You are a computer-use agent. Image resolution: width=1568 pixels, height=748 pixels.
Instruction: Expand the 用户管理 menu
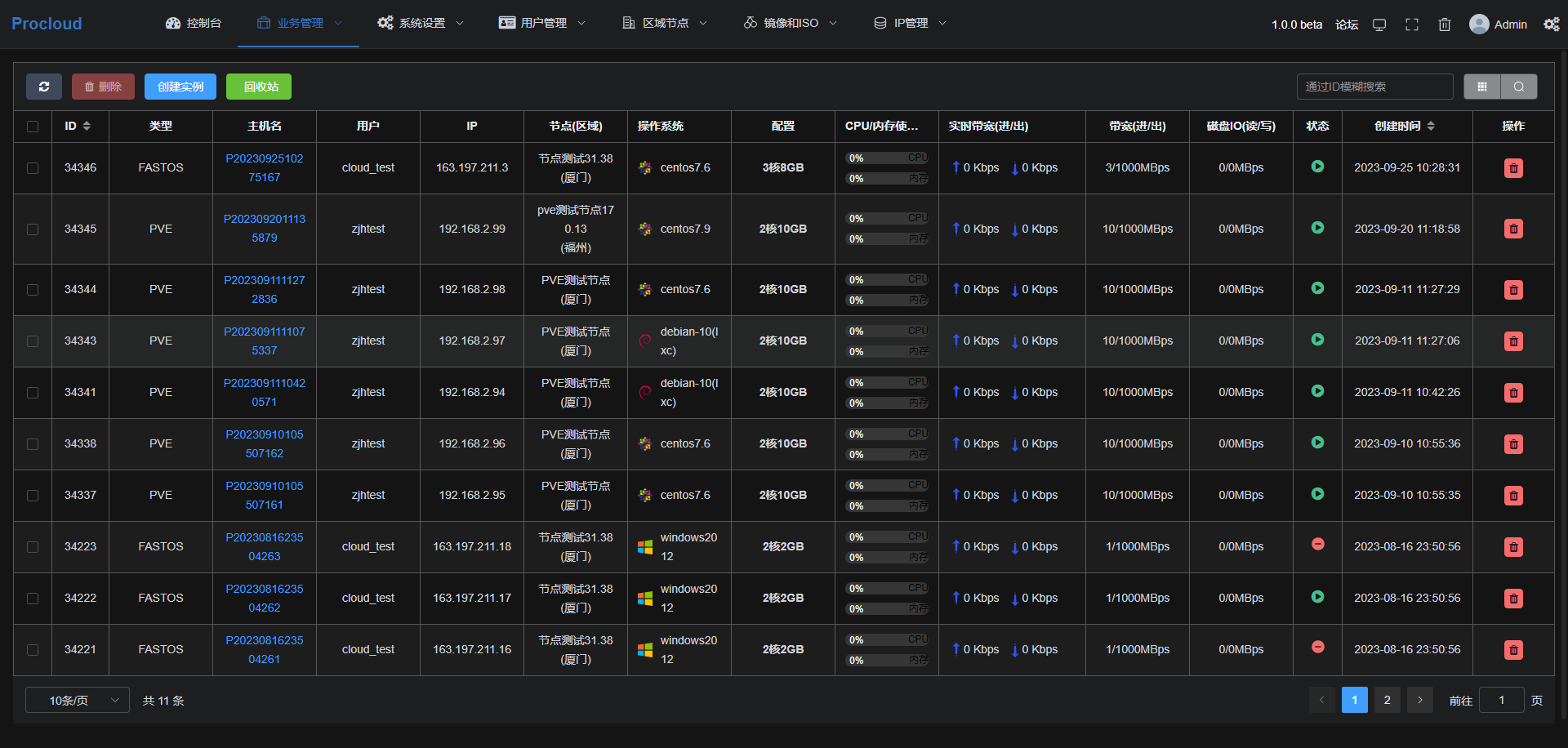[541, 24]
